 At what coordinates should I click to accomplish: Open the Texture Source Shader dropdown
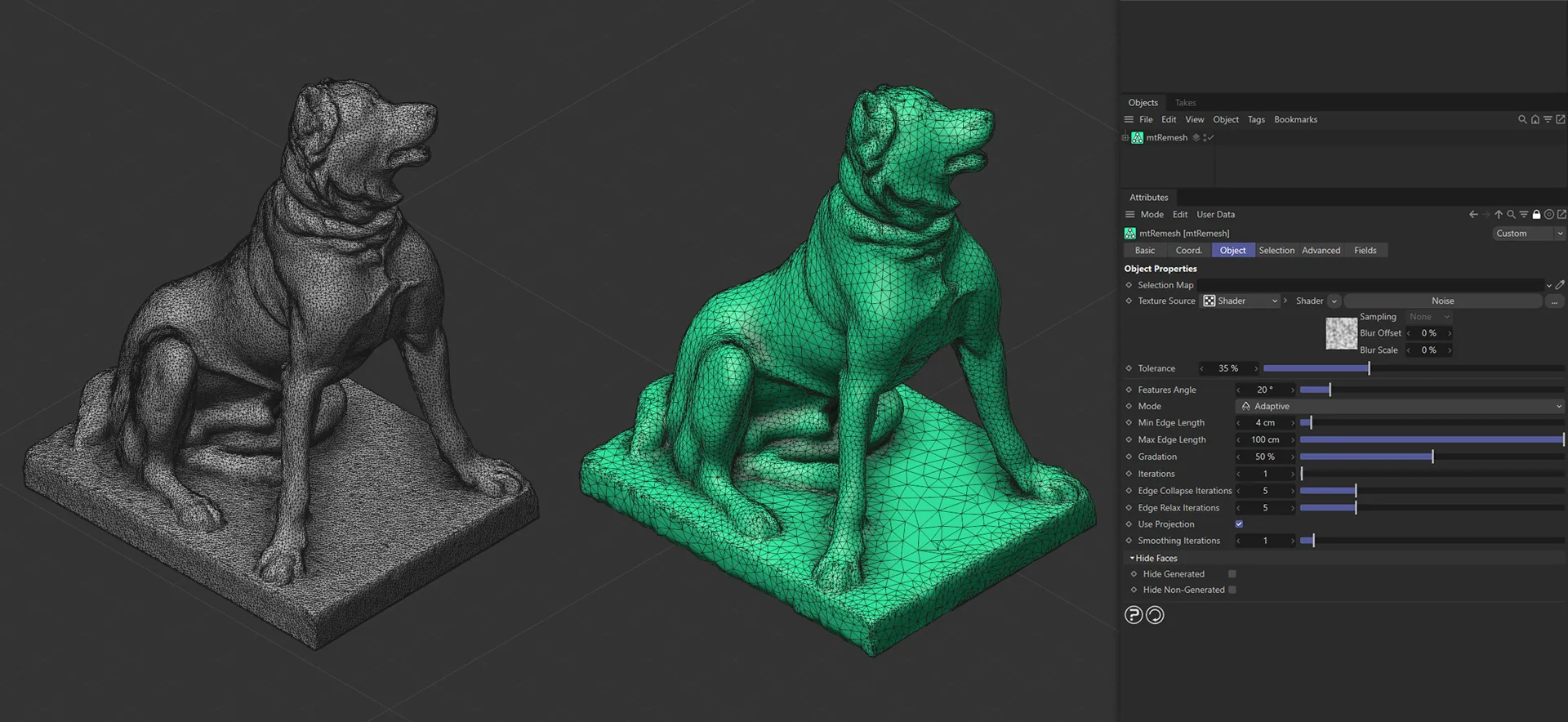pos(1240,301)
